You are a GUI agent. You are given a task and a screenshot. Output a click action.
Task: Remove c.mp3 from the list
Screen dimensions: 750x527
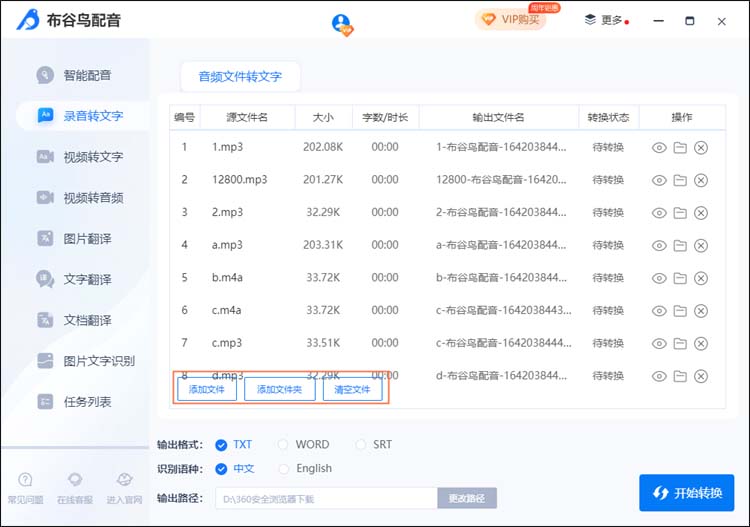point(701,344)
